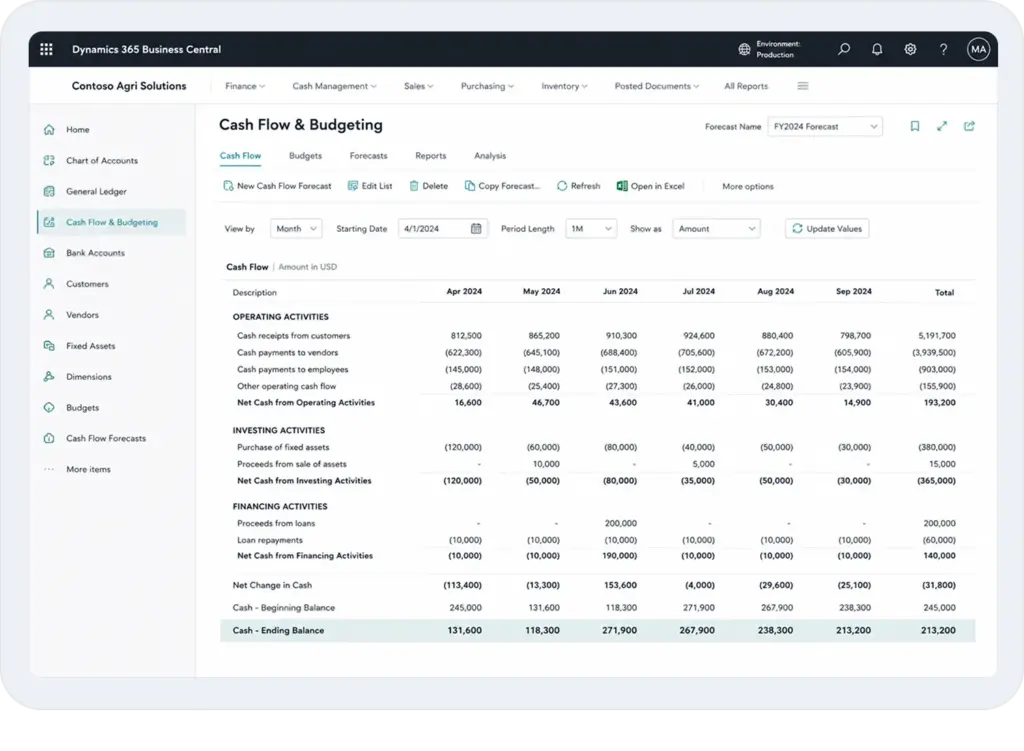Switch to the Reports tab
This screenshot has width=1024, height=751.
tap(430, 155)
